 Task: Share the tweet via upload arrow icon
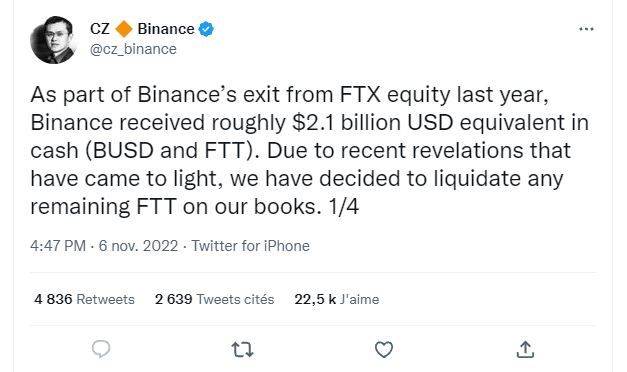pyautogui.click(x=525, y=349)
